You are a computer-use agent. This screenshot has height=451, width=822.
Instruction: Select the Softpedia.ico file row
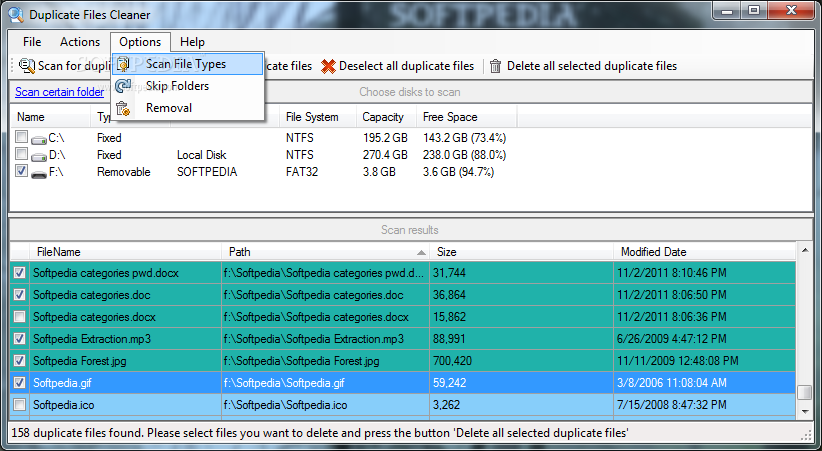403,405
